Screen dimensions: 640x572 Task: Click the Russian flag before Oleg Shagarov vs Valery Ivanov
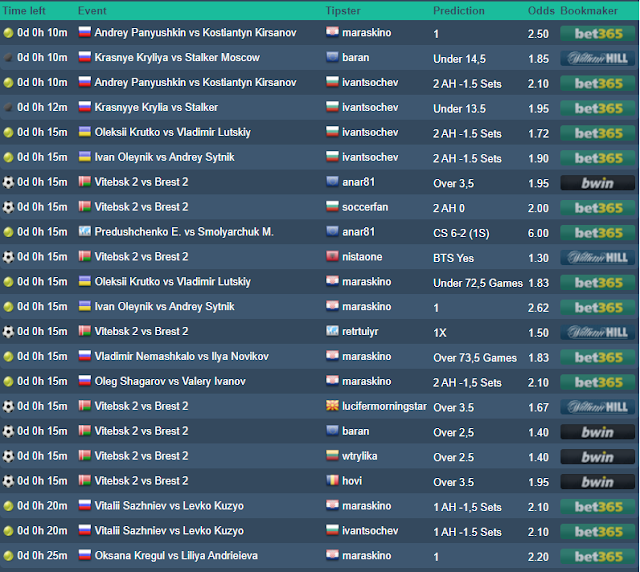pyautogui.click(x=85, y=381)
